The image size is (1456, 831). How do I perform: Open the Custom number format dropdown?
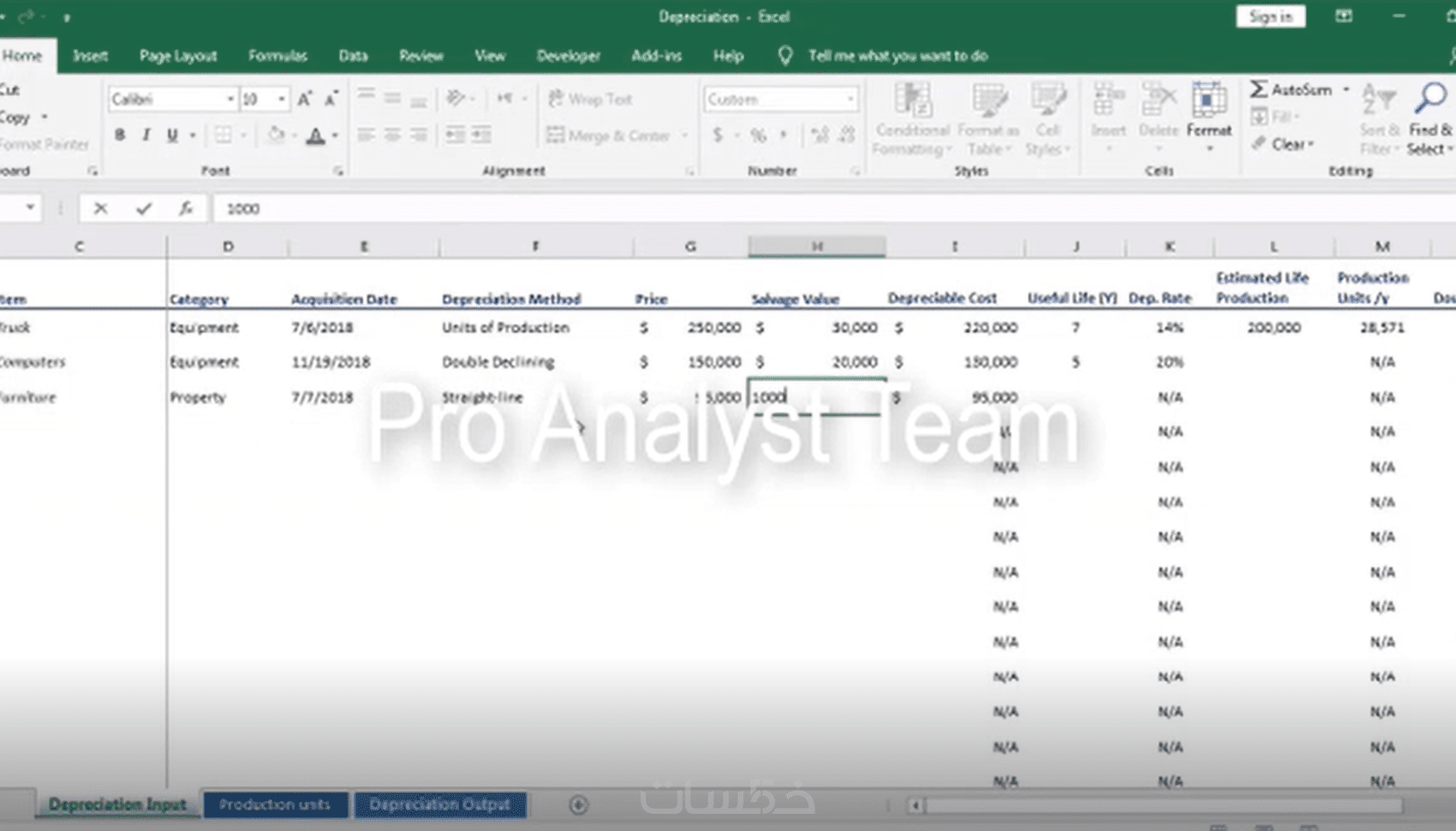(x=850, y=99)
